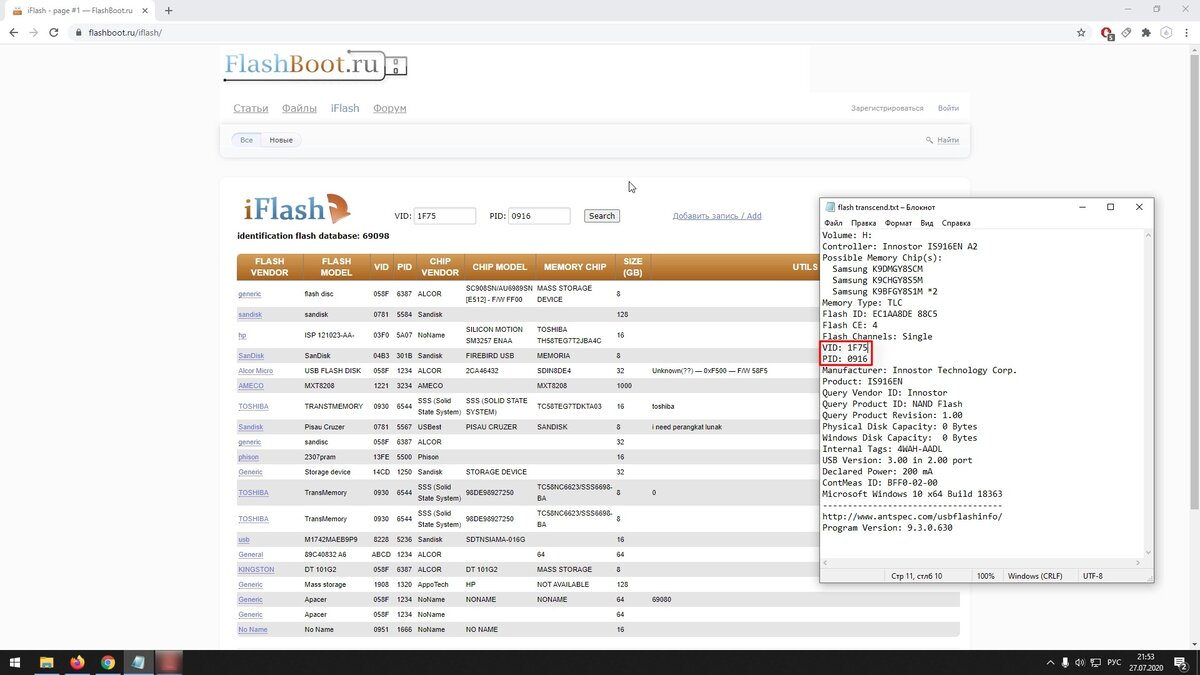Open the No Name vendor link

click(253, 629)
